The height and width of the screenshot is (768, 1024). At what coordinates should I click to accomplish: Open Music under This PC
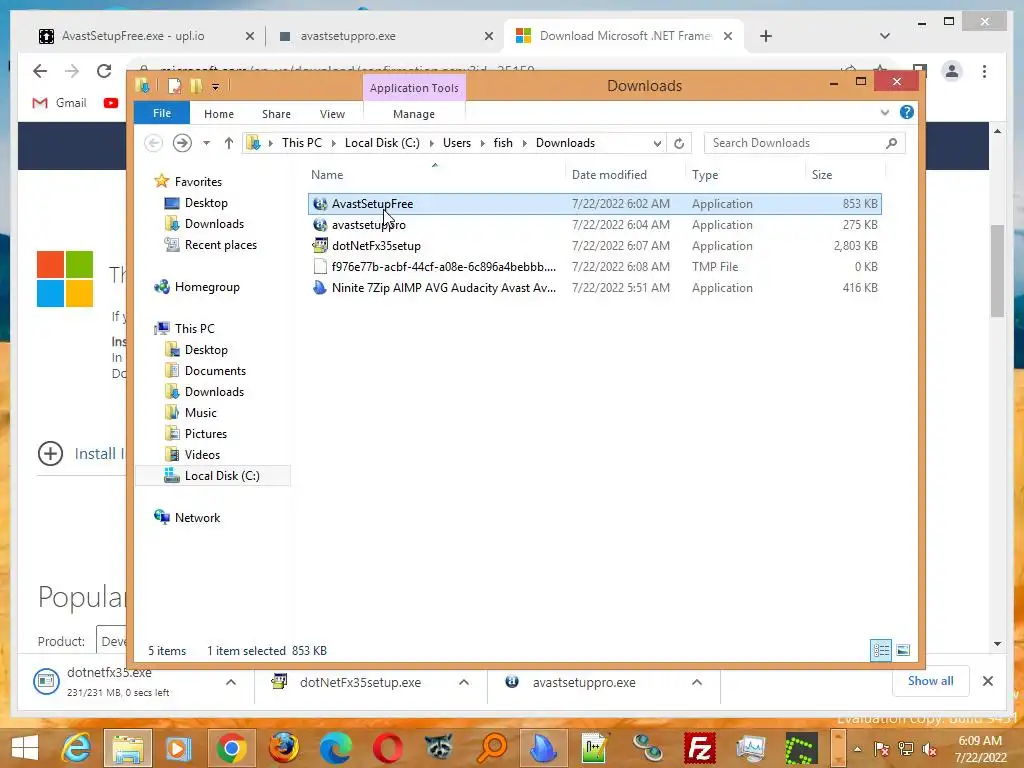(200, 413)
